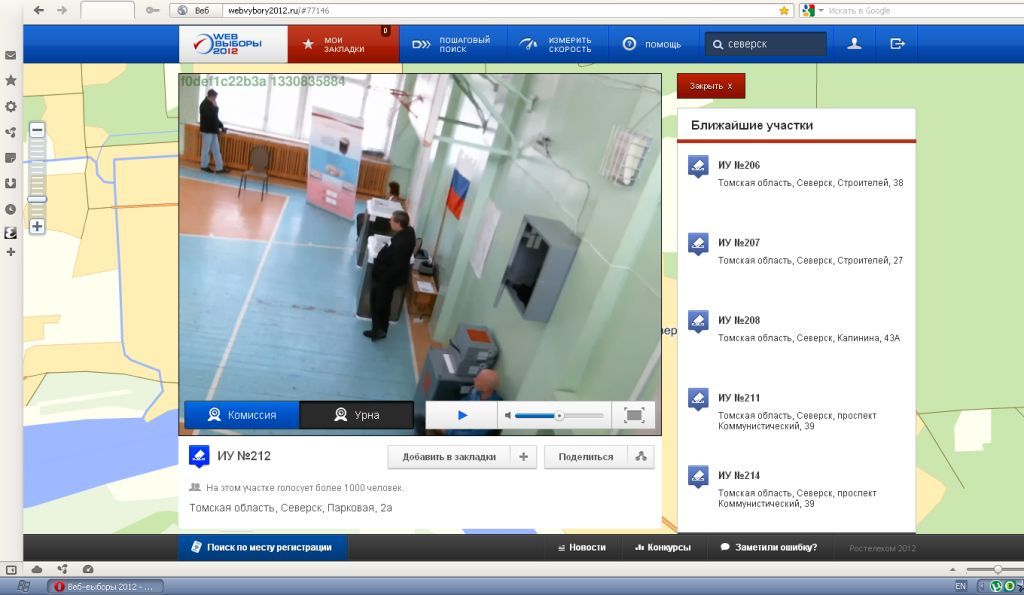Adjust the video volume slider
The height and width of the screenshot is (595, 1024).
[558, 415]
